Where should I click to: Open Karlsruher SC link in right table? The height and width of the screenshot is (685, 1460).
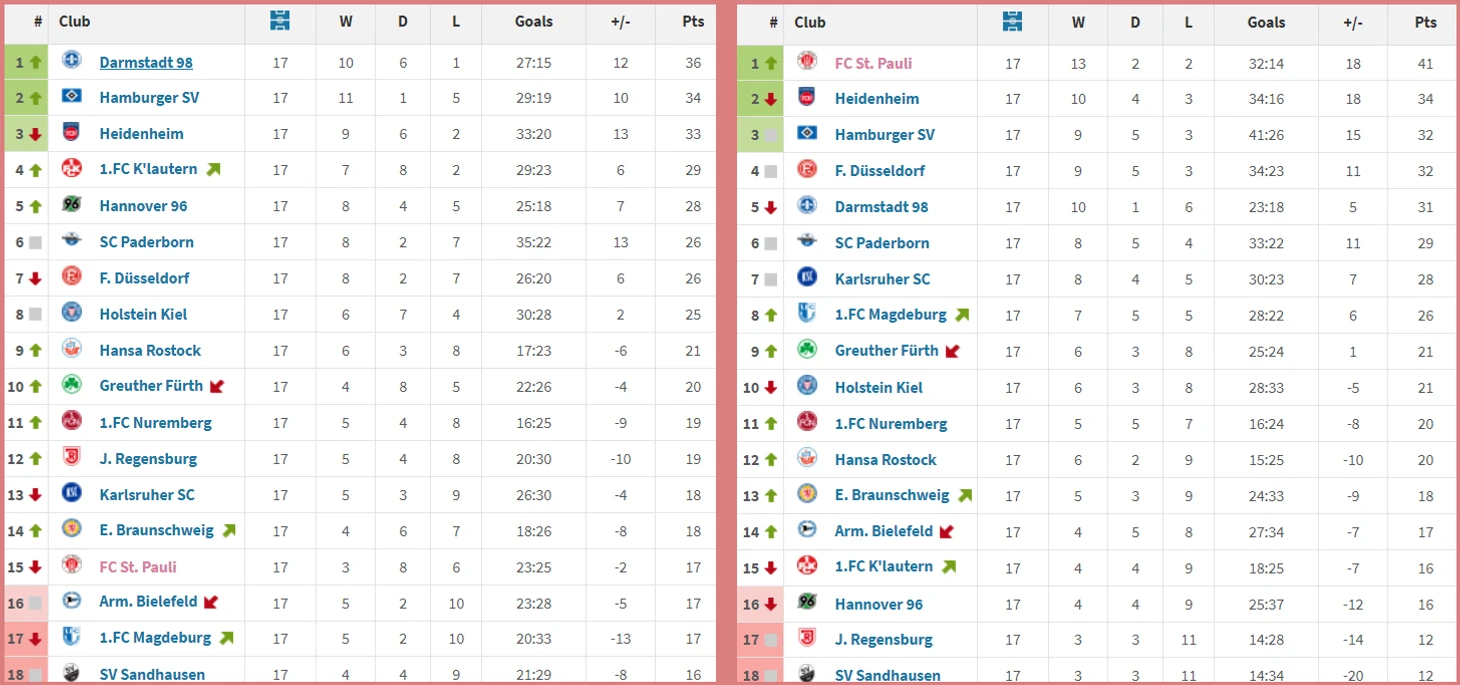click(x=882, y=279)
